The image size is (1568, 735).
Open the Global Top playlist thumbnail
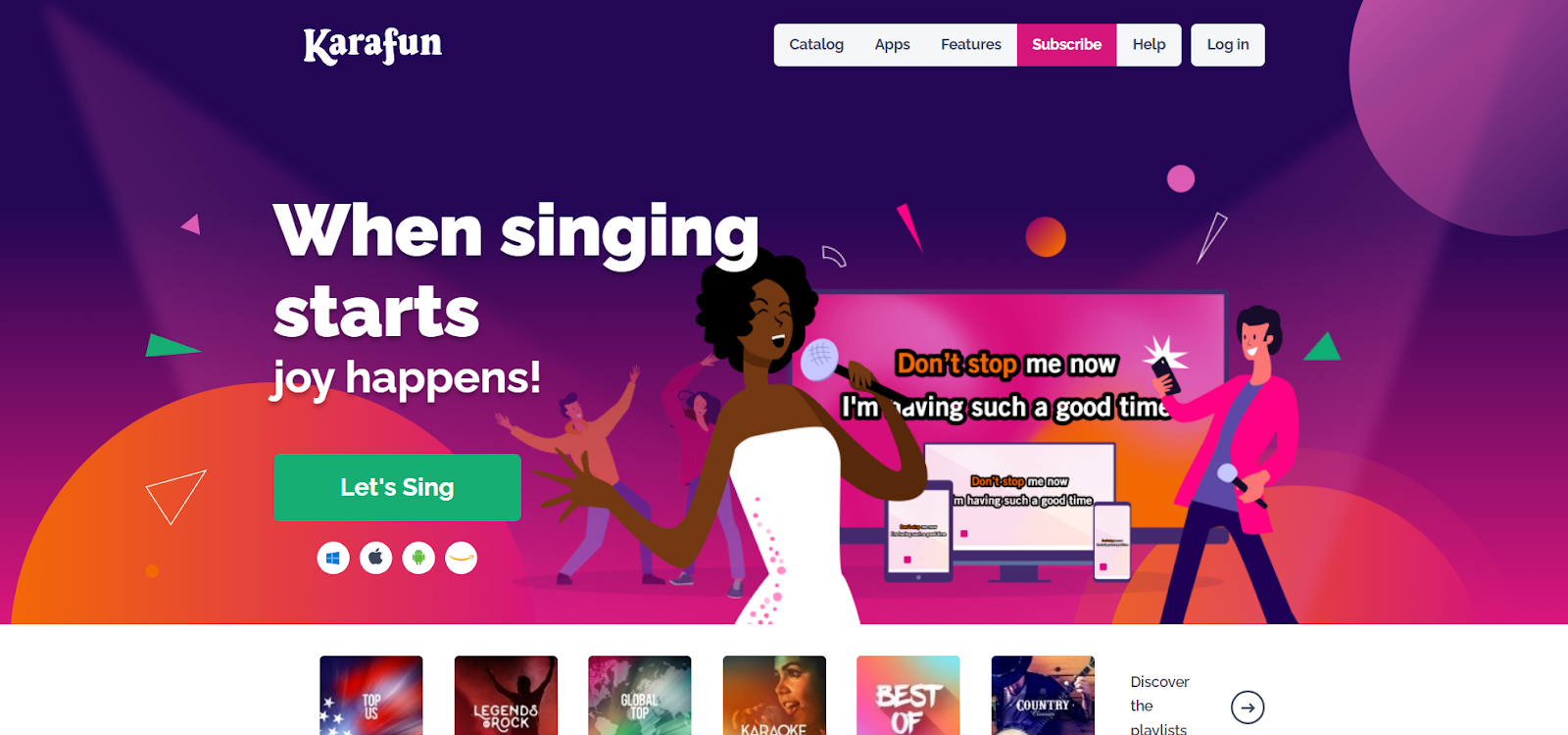tap(640, 696)
